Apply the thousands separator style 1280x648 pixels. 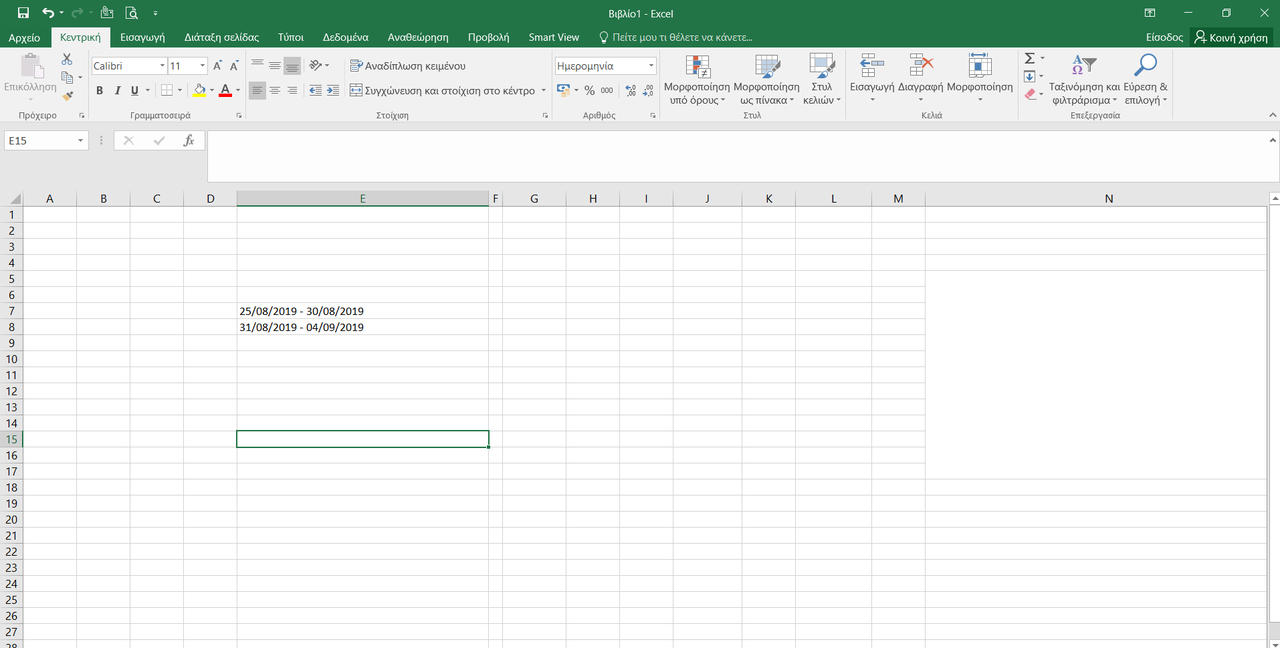point(607,90)
